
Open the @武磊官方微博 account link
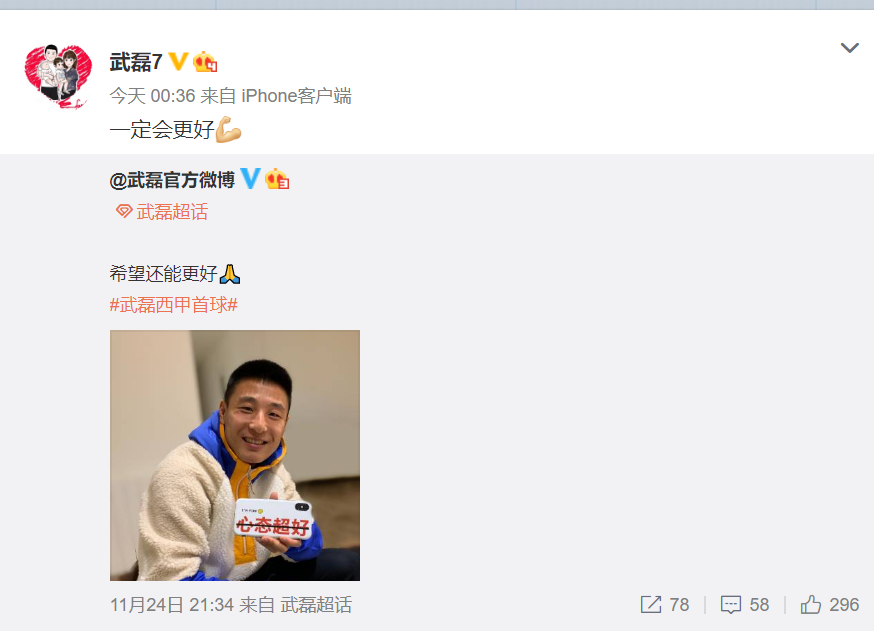click(172, 180)
